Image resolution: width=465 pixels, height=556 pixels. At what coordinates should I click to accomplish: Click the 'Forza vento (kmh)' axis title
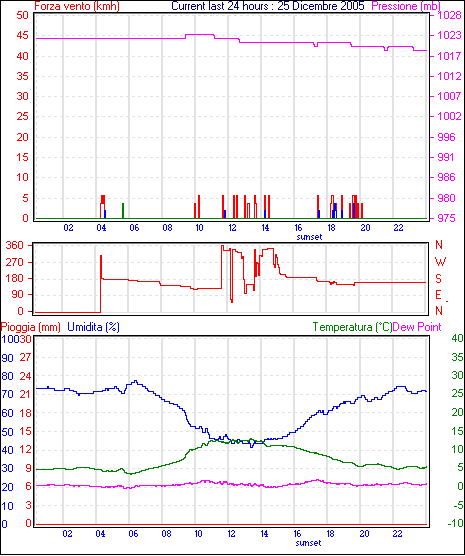[77, 6]
